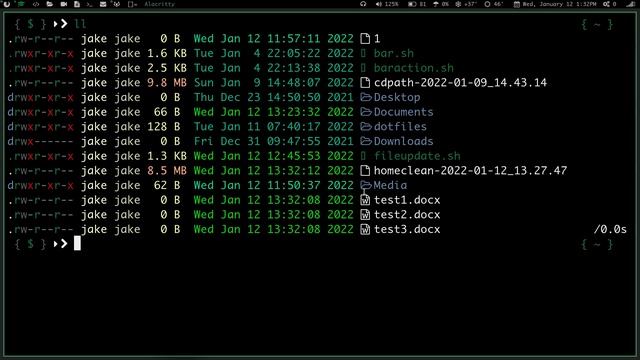Click the Word document icon beside test3.docx
640x360 pixels.
(365, 229)
